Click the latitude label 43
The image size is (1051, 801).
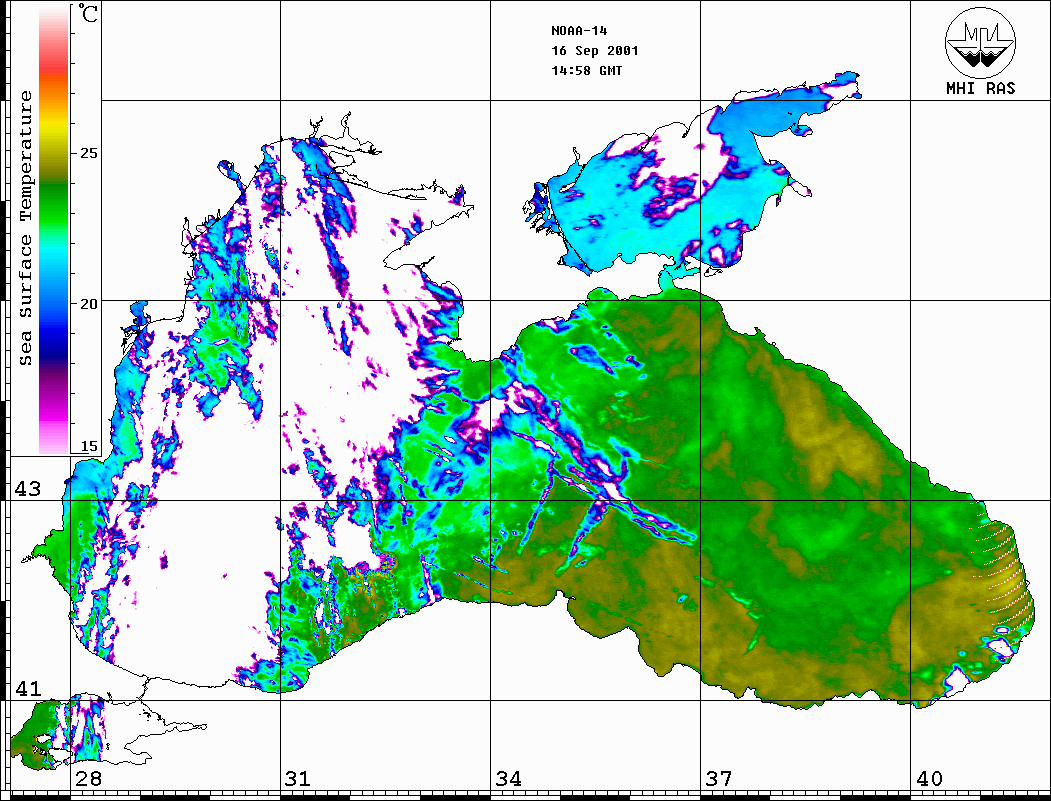click(27, 489)
